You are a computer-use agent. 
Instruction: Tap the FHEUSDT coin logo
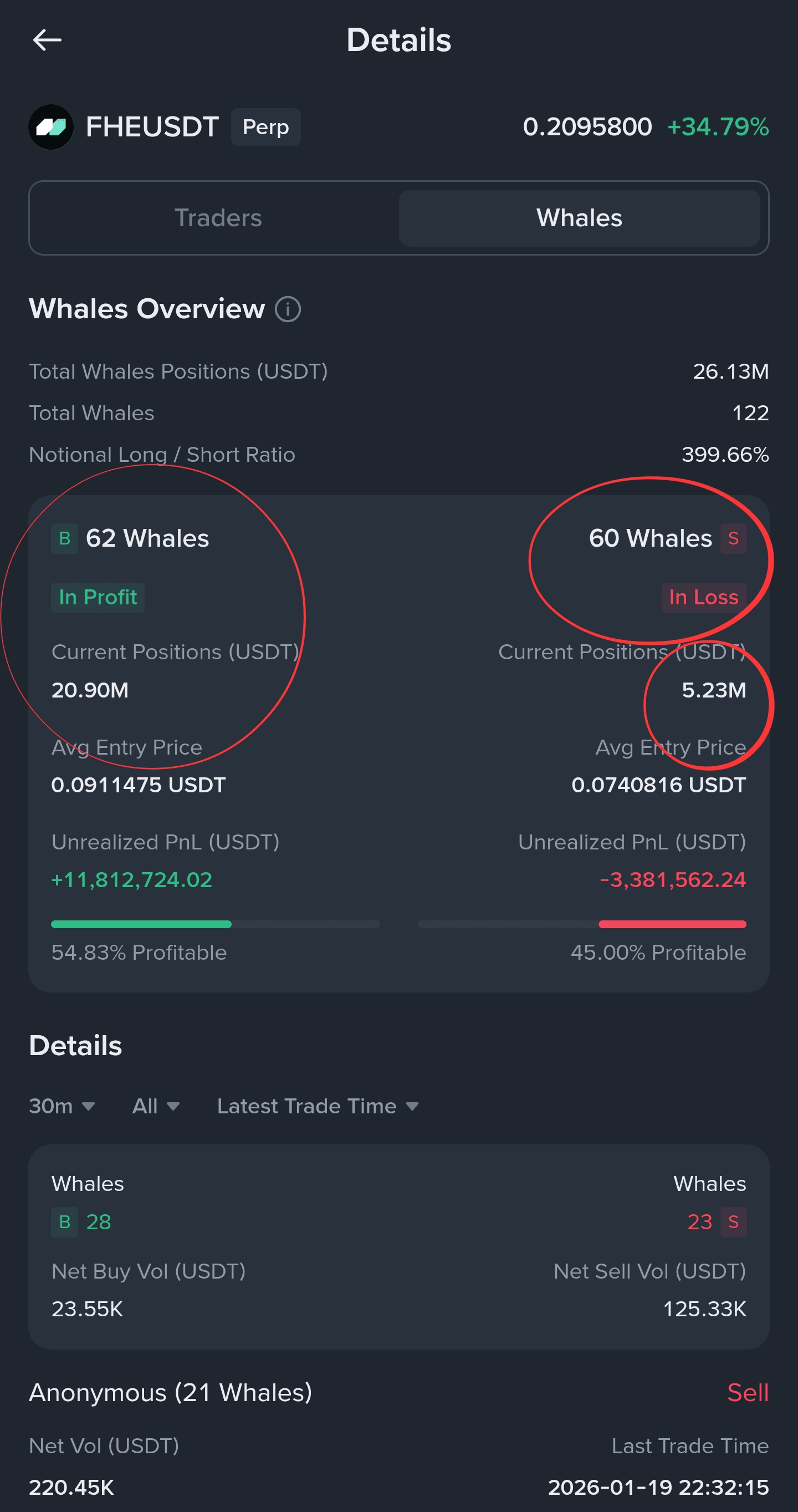[x=51, y=127]
